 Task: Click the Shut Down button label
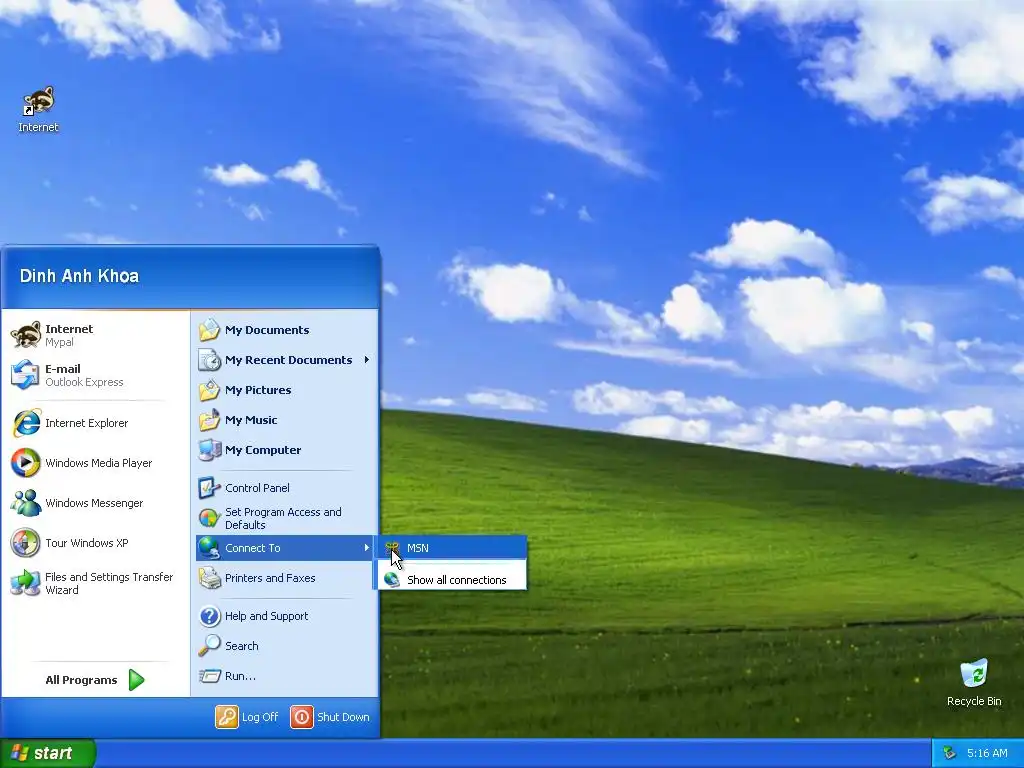(x=344, y=717)
